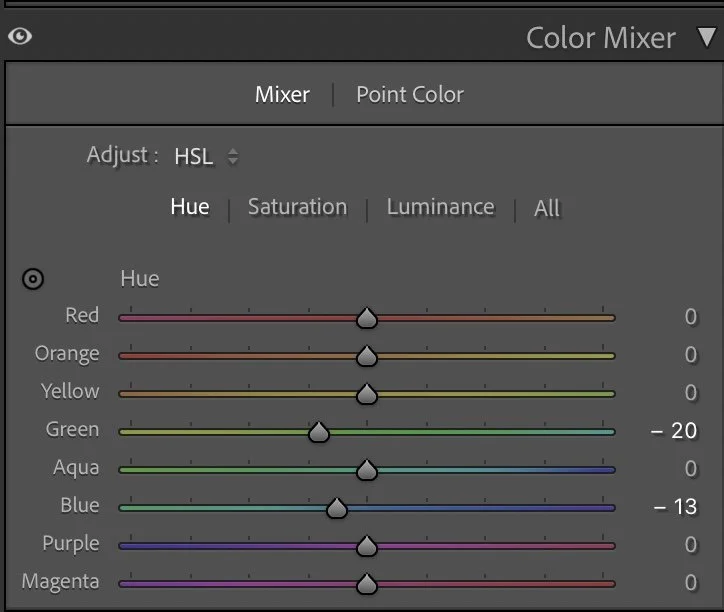Switch to the Point Color tab
724x612 pixels.
pos(410,95)
